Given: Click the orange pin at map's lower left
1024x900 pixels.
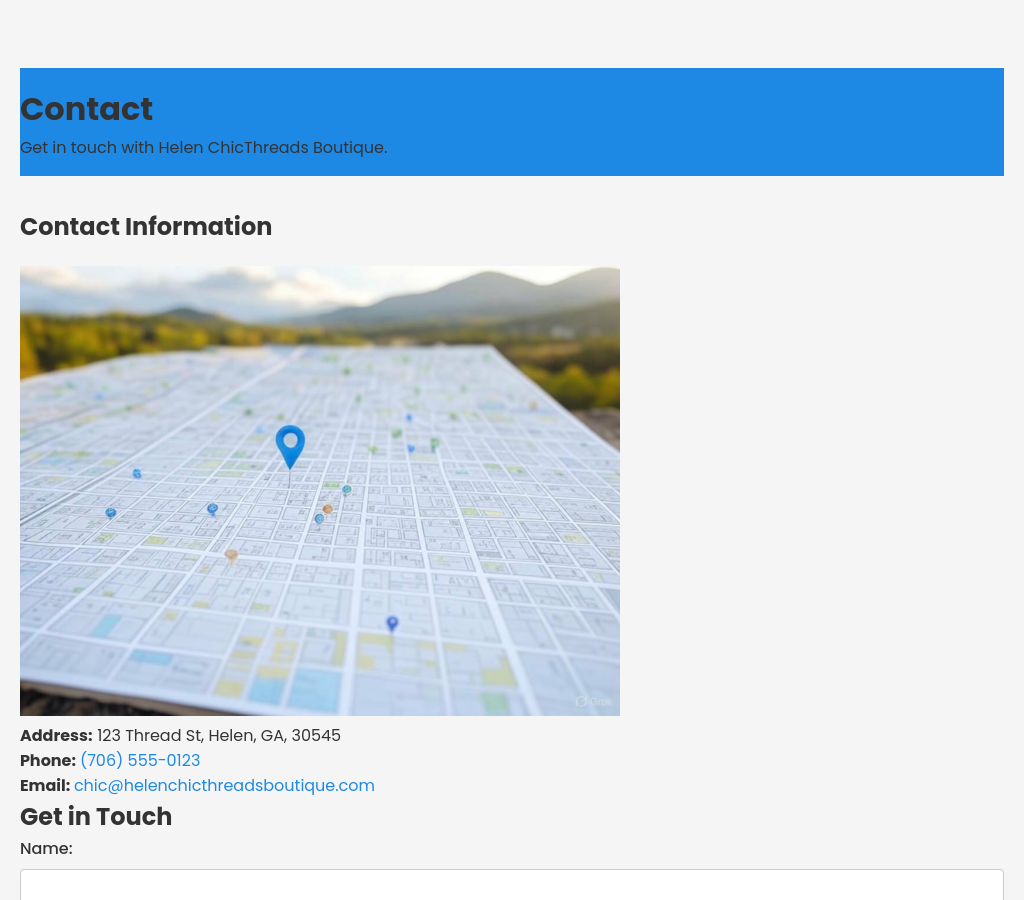Looking at the screenshot, I should [231, 555].
